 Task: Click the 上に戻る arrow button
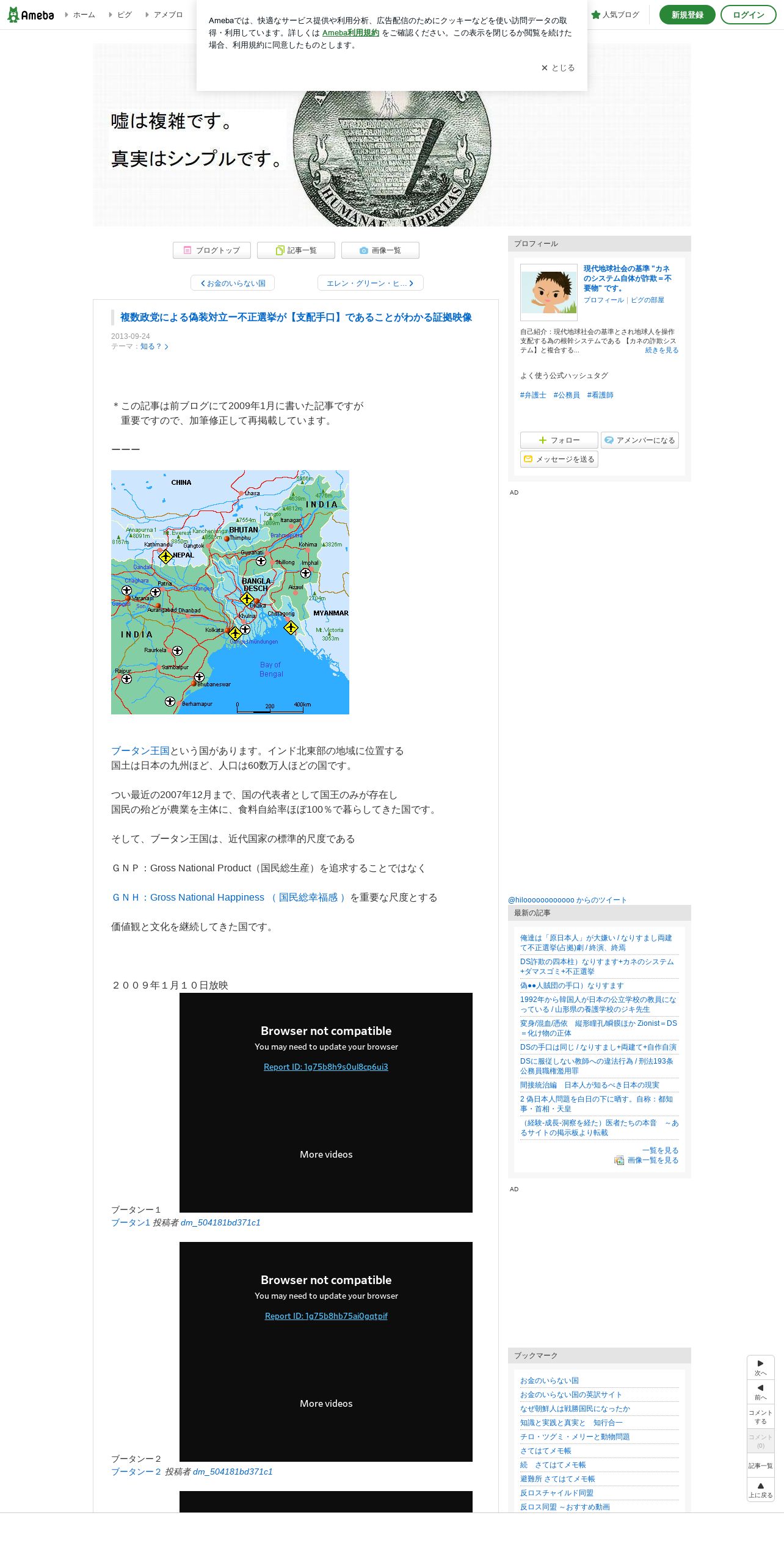point(761,1490)
